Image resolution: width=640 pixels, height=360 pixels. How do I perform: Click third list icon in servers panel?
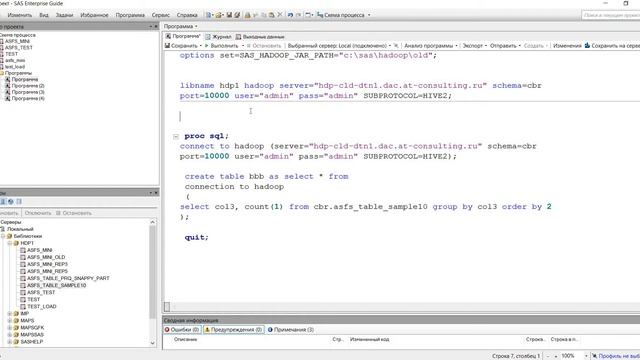point(19,202)
